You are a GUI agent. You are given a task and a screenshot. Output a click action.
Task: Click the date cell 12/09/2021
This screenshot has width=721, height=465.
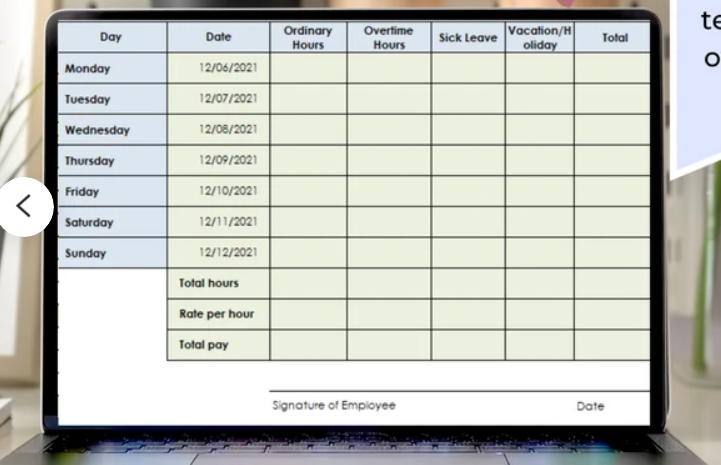(x=218, y=161)
